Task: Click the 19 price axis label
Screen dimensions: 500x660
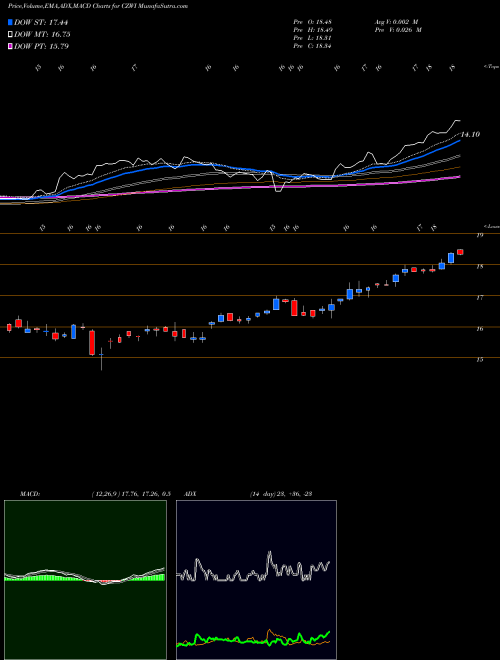Action: pos(479,235)
